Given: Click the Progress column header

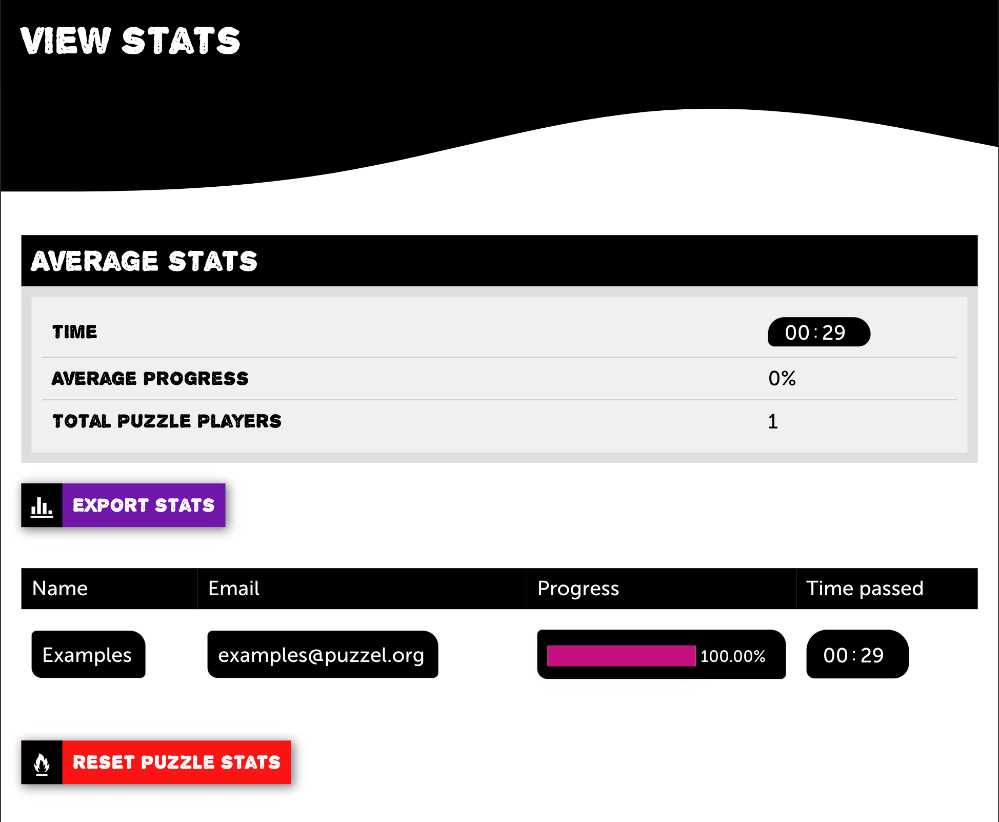Looking at the screenshot, I should pos(578,589).
